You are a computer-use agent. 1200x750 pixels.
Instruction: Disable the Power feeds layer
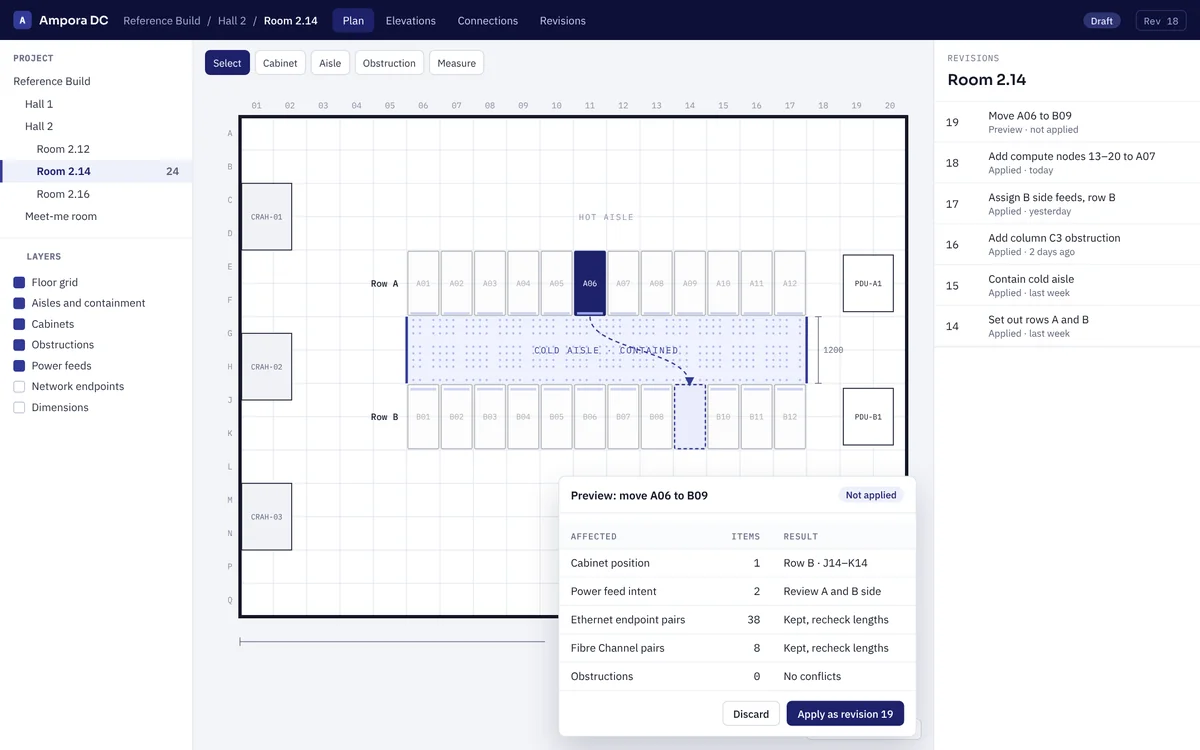click(x=19, y=366)
